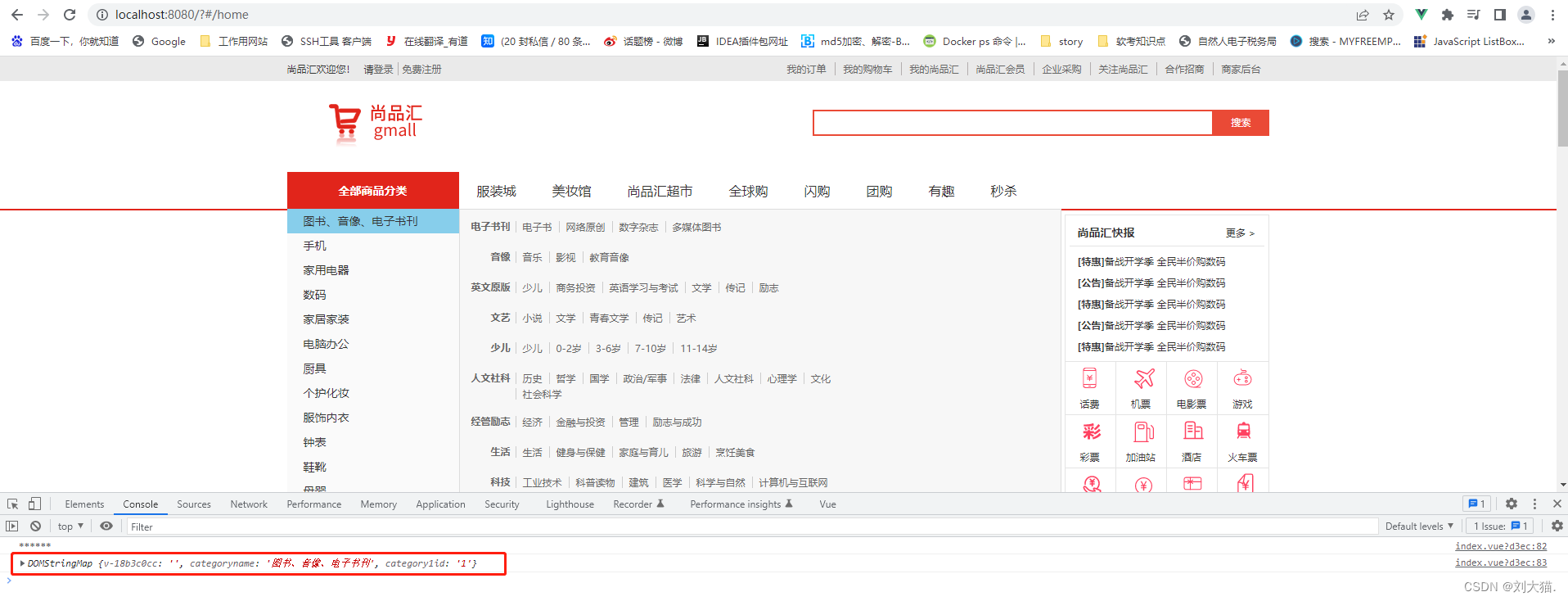Expand the DOMStringMap console object
1568x601 pixels.
point(22,563)
